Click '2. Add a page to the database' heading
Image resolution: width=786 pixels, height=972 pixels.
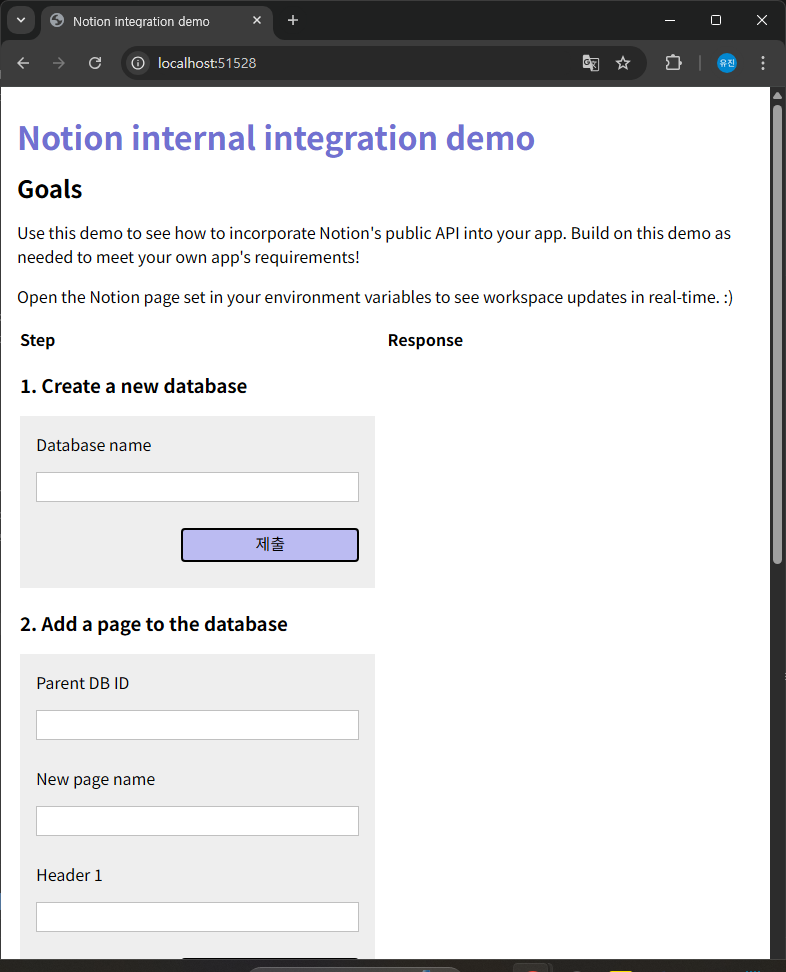(x=154, y=624)
